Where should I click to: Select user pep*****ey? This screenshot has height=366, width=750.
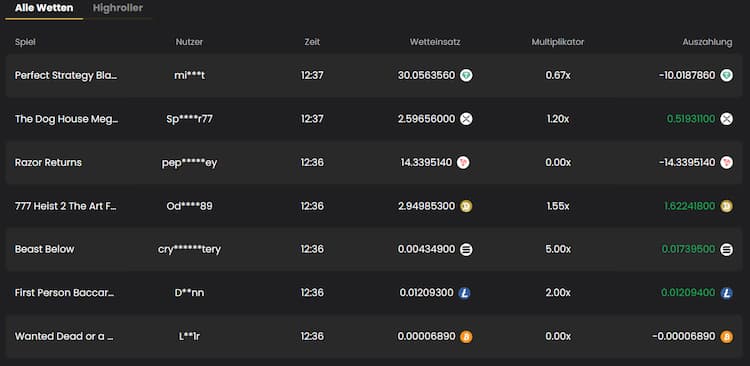pyautogui.click(x=189, y=163)
